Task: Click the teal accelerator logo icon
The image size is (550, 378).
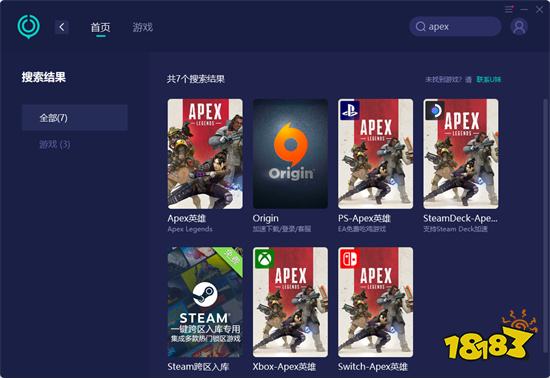Action: coord(28,27)
